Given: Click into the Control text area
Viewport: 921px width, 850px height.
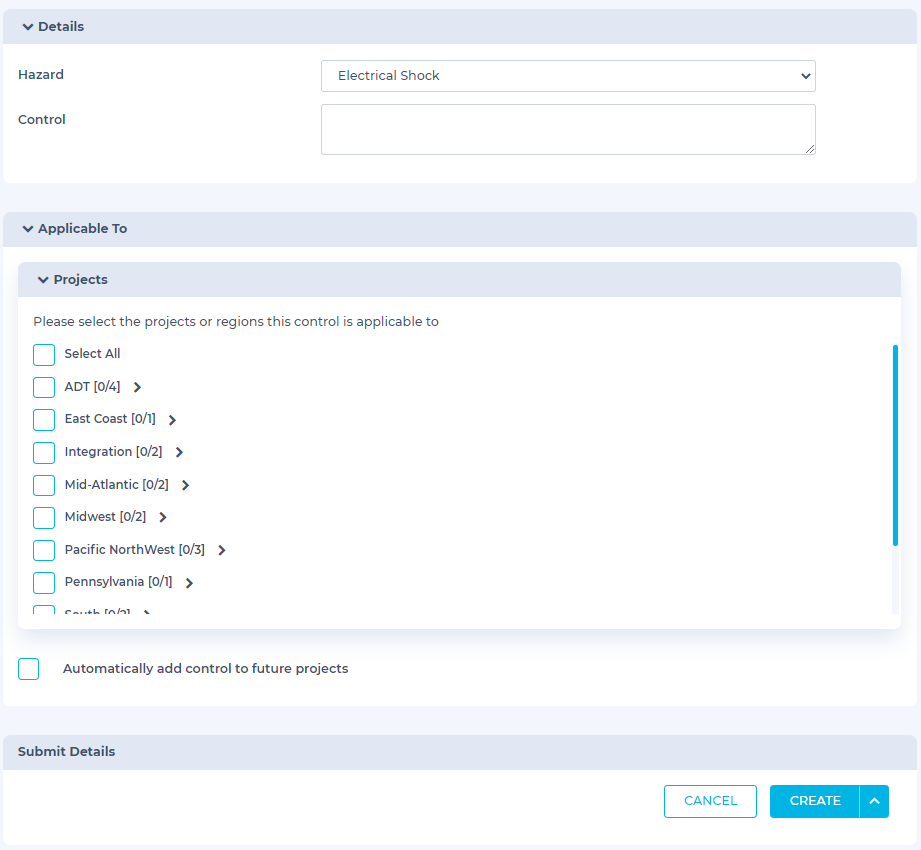Looking at the screenshot, I should [568, 130].
